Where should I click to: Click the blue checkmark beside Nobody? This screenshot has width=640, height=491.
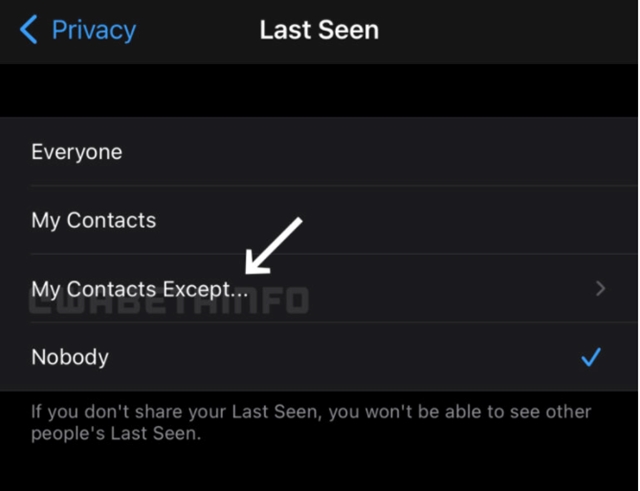click(591, 357)
